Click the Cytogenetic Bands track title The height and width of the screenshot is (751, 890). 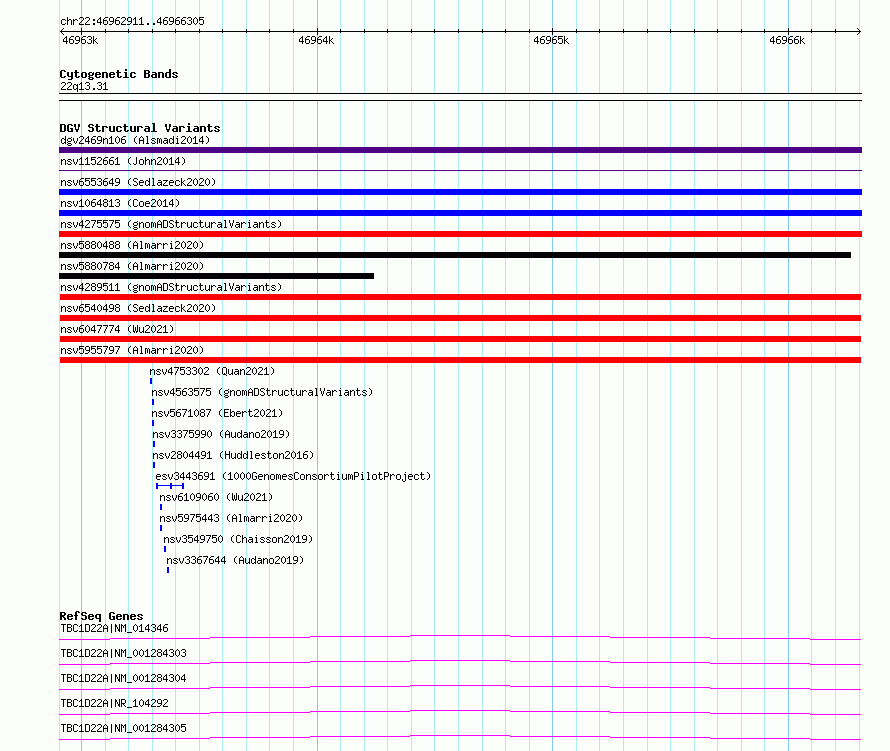click(119, 74)
